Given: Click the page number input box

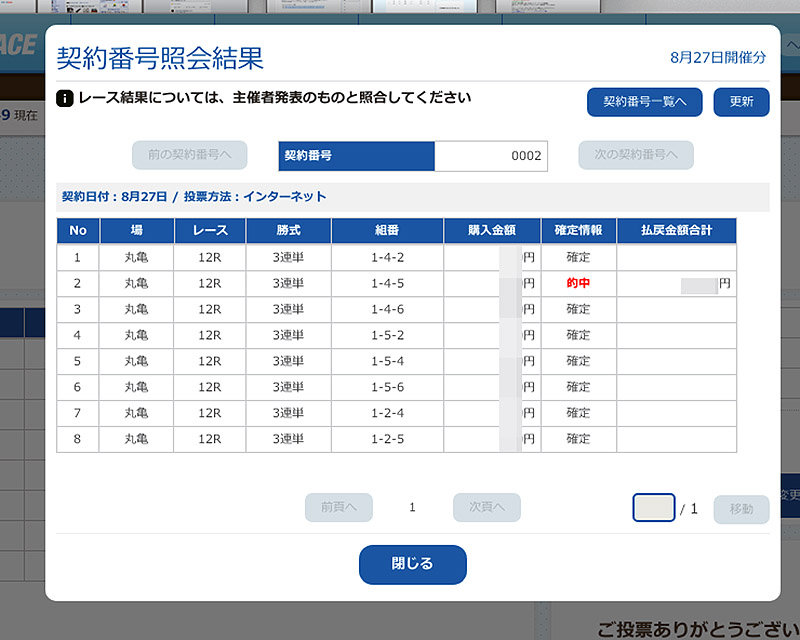Looking at the screenshot, I should click(654, 508).
